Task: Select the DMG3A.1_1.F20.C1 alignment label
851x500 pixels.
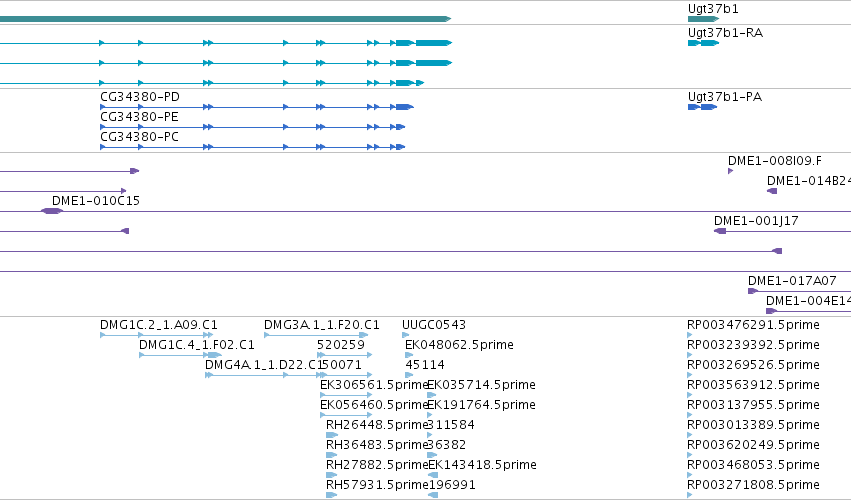Action: coord(321,325)
